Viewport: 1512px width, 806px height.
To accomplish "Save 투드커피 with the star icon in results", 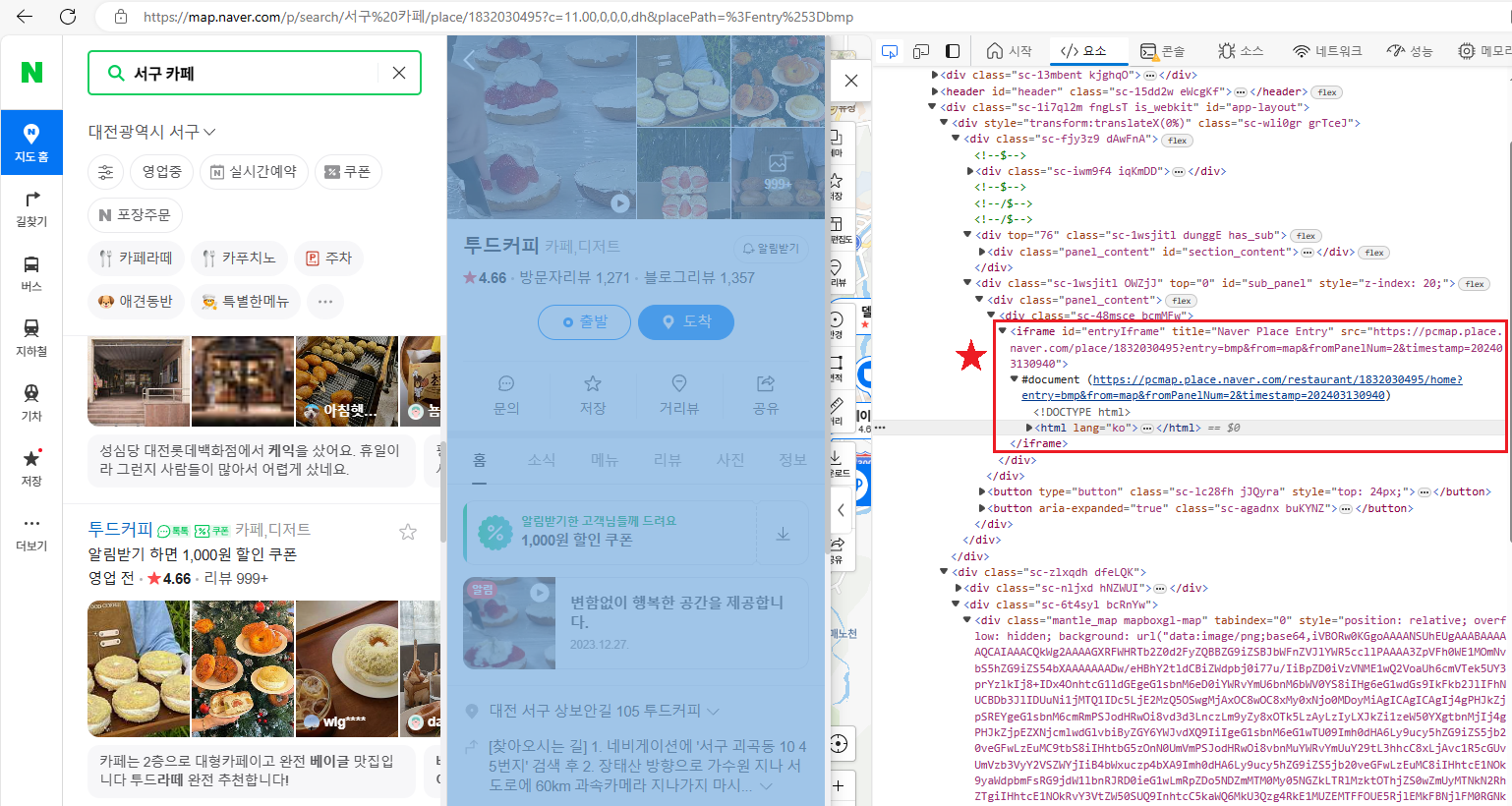I will pyautogui.click(x=408, y=532).
